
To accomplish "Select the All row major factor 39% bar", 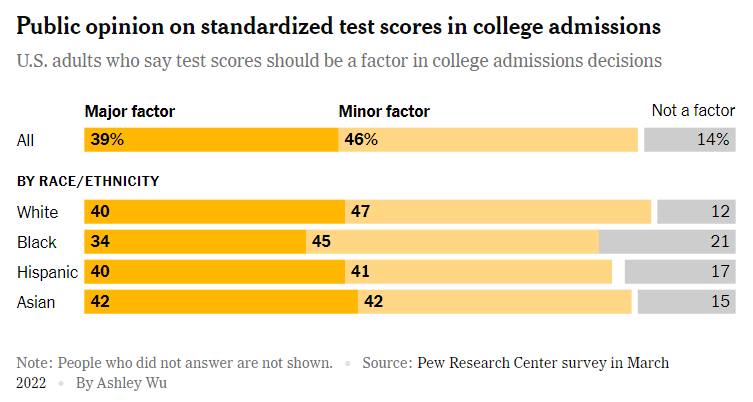I will (x=211, y=140).
